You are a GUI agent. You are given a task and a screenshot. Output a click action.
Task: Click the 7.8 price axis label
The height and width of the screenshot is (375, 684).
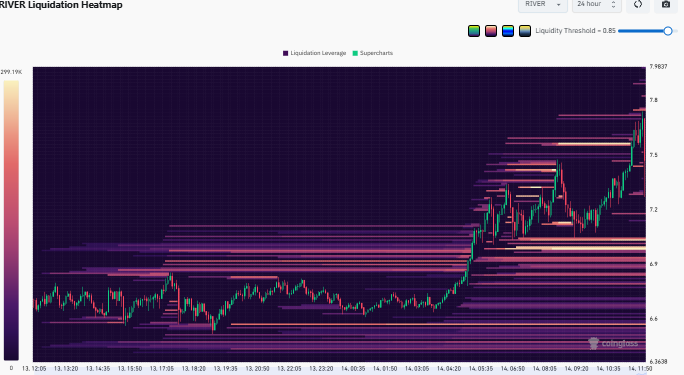[653, 100]
